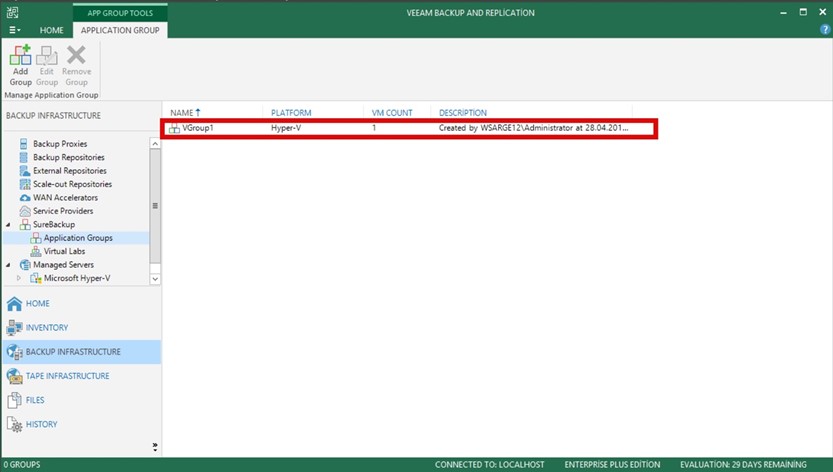Sort by the VM COUNT column header
Viewport: 833px width, 472px height.
(x=392, y=113)
